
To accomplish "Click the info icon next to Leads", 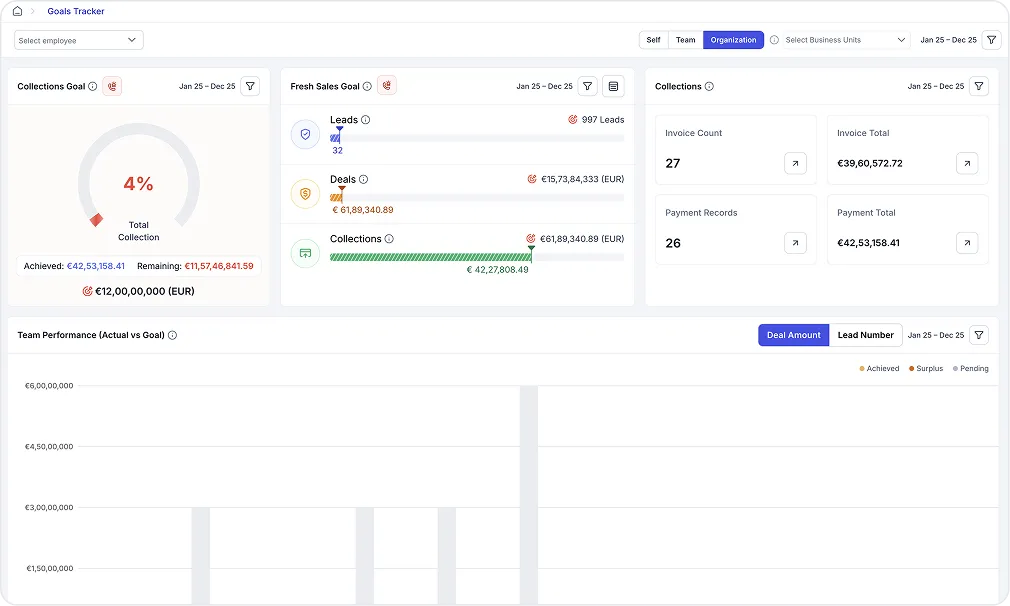I will coord(365,120).
